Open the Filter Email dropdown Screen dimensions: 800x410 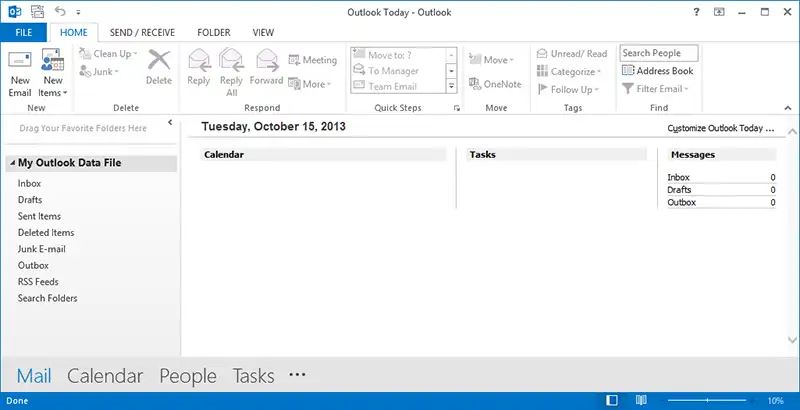pyautogui.click(x=655, y=89)
